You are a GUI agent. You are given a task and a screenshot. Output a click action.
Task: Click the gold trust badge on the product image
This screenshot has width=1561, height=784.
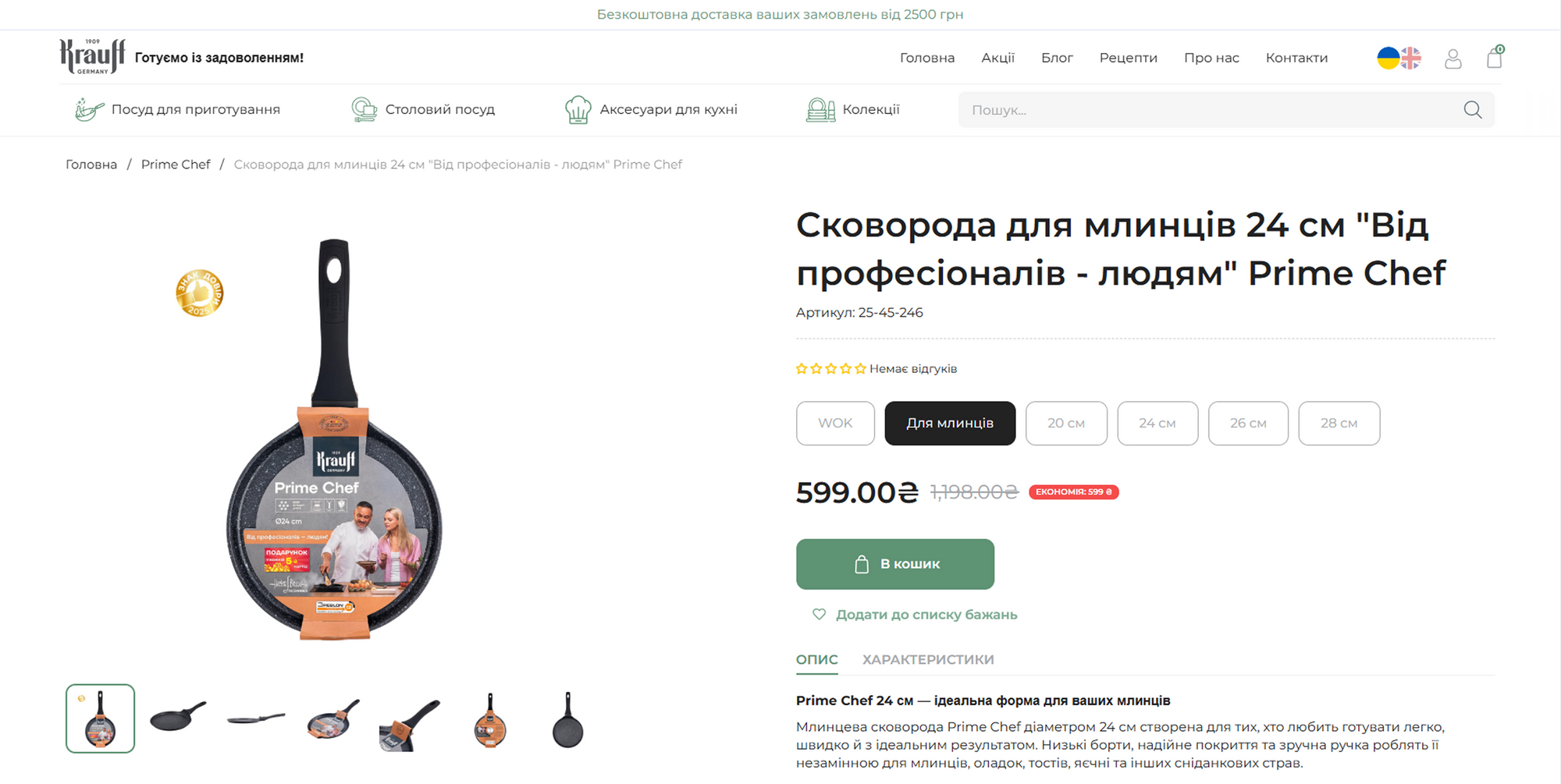click(200, 293)
